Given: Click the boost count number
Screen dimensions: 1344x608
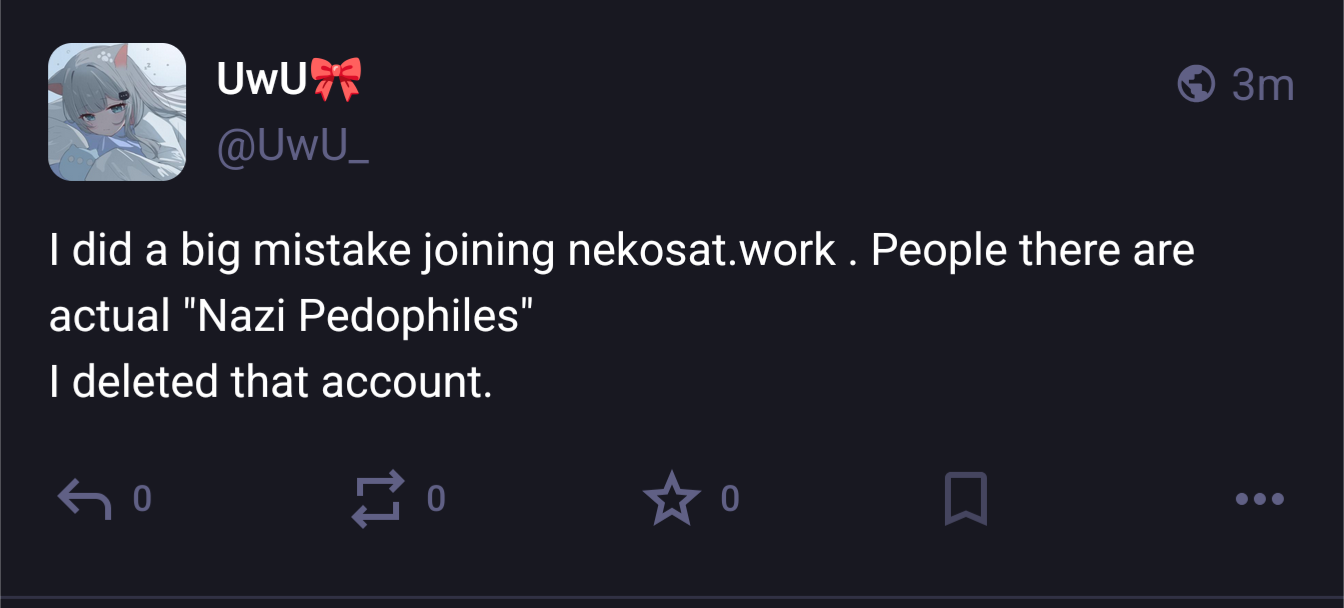Looking at the screenshot, I should click(x=436, y=499).
